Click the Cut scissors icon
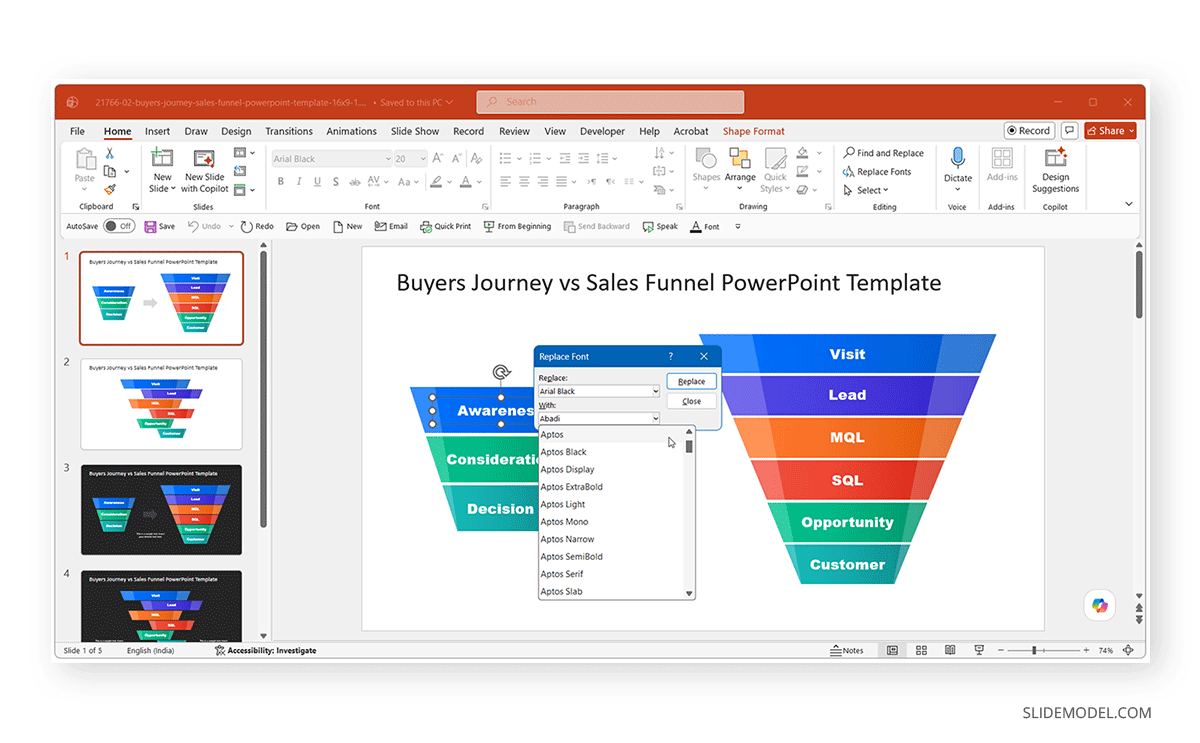This screenshot has width=1200, height=743. tap(110, 153)
